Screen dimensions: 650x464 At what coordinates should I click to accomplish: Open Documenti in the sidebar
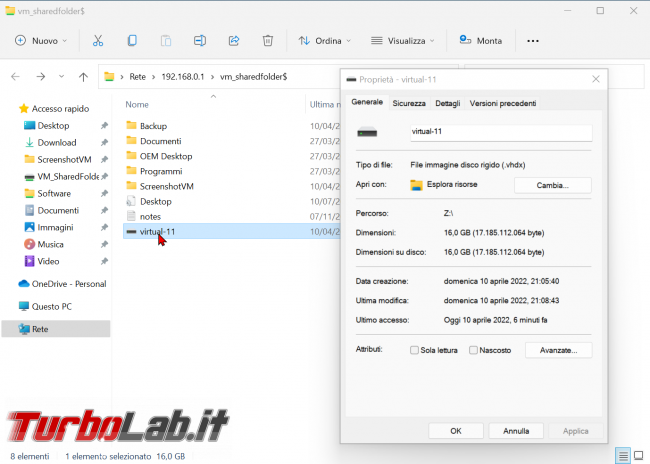click(x=58, y=211)
